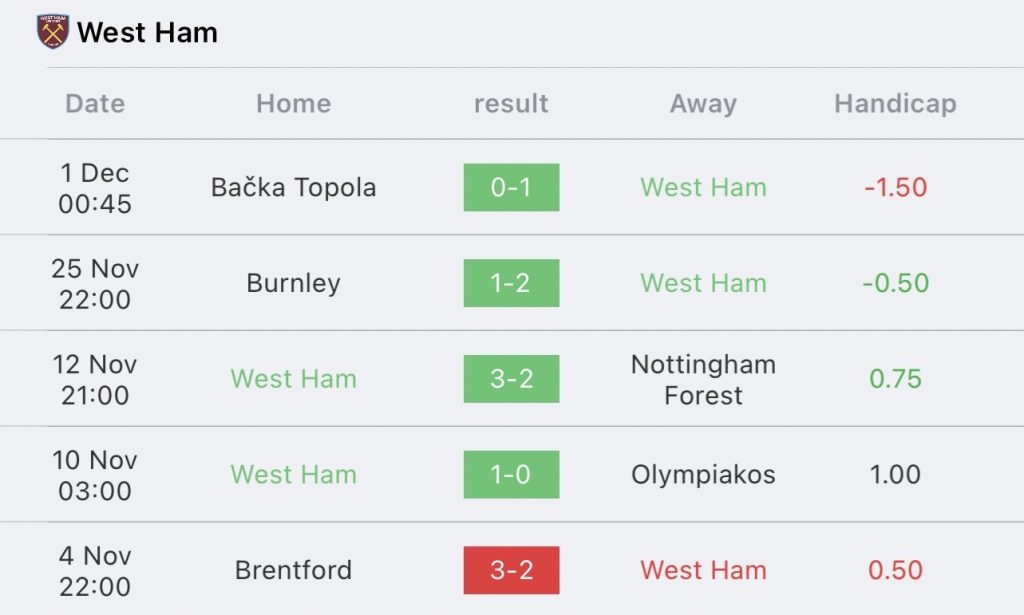Click the Date column header

(x=95, y=104)
